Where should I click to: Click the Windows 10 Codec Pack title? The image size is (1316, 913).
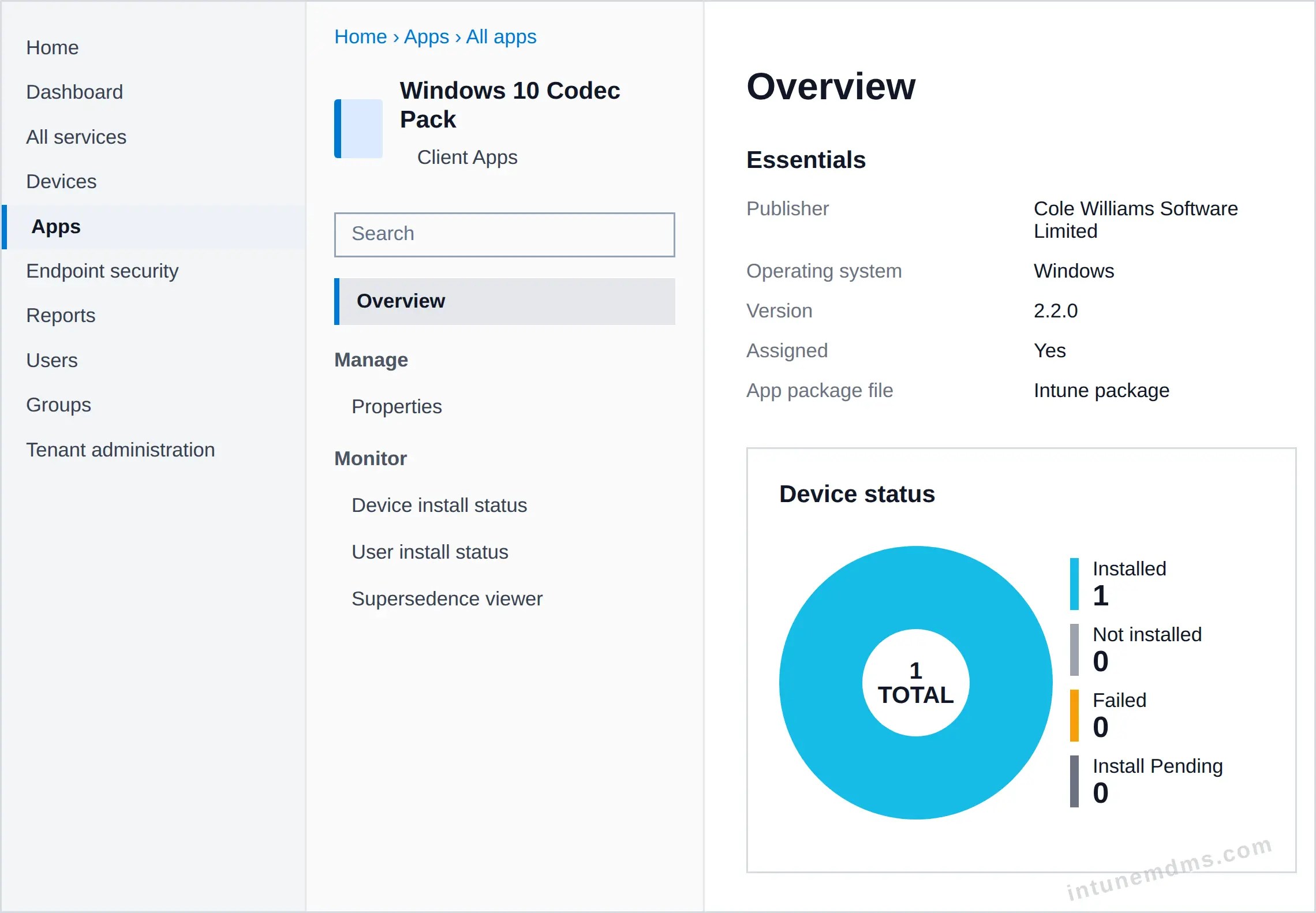pos(510,104)
